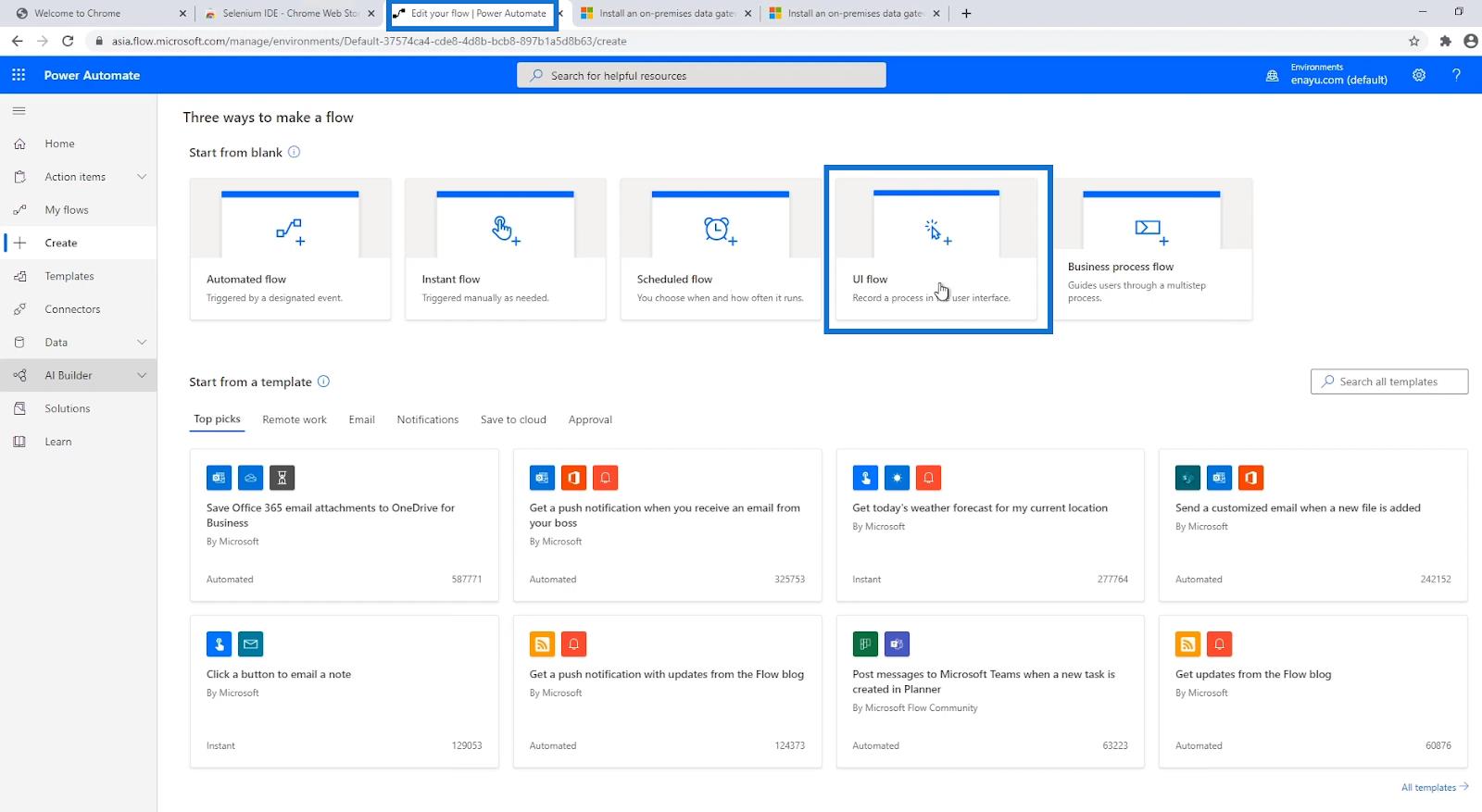Switch to the Notifications tab

pyautogui.click(x=428, y=419)
